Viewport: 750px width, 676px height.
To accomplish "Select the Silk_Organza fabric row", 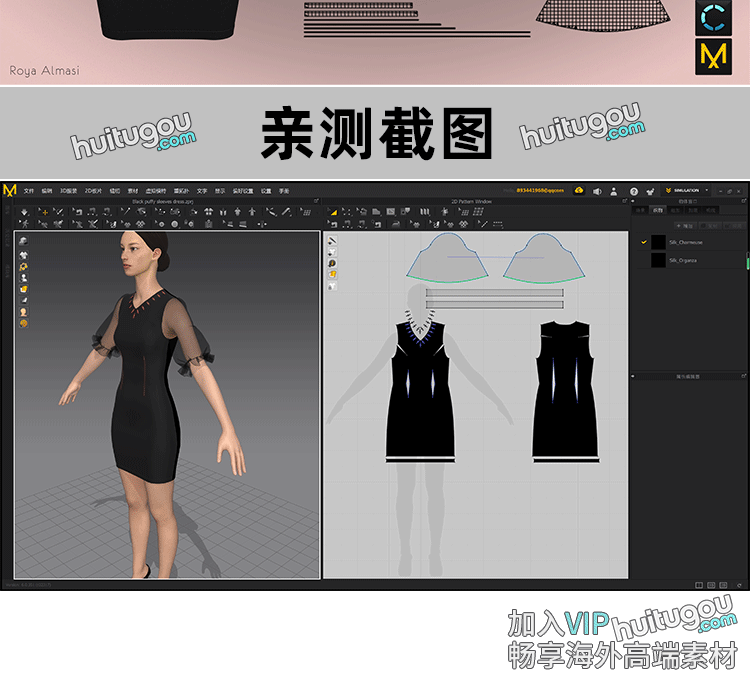I will (x=689, y=260).
